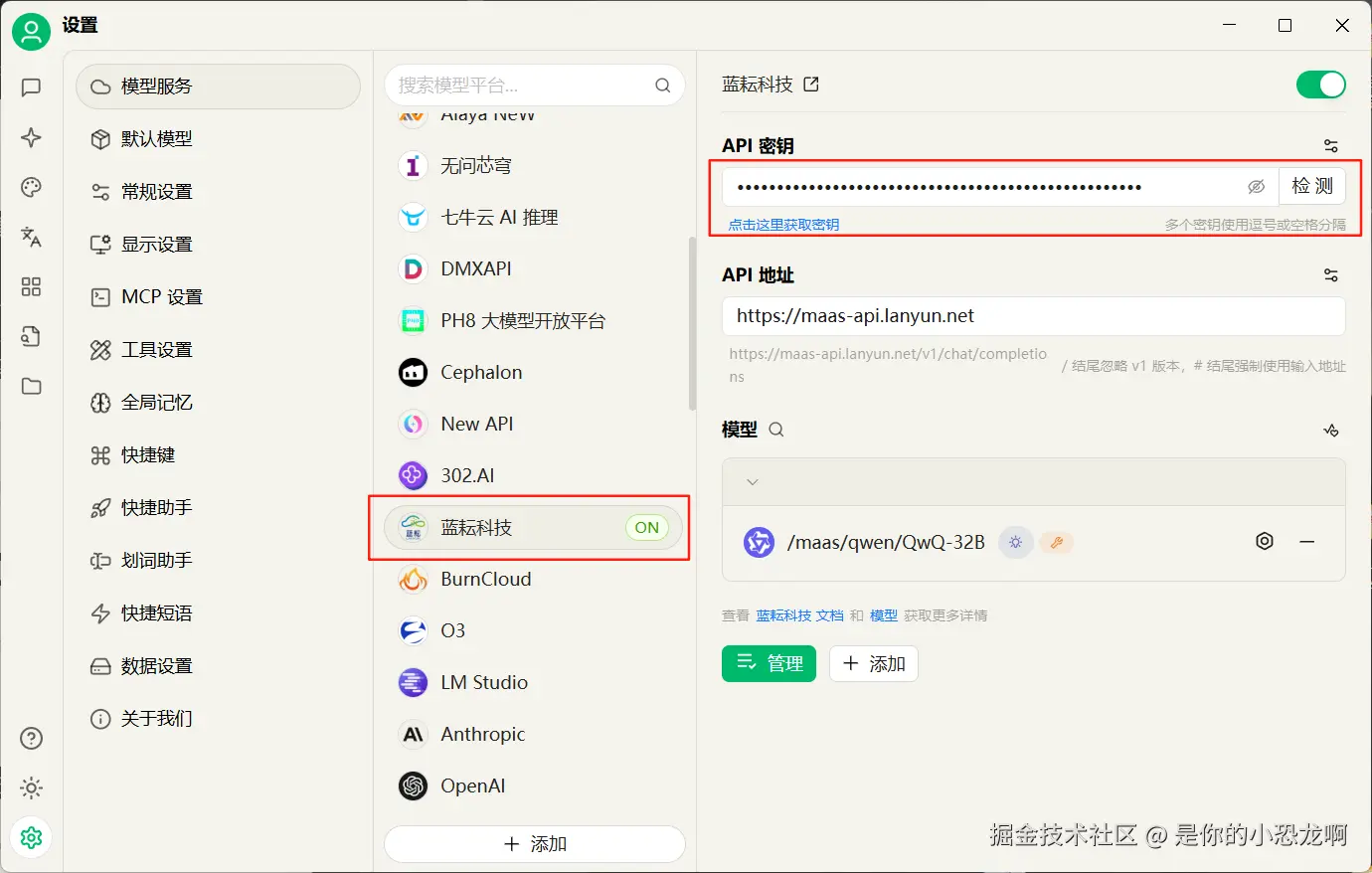The height and width of the screenshot is (873, 1372).
Task: Open 划词助手 menu item
Action: [218, 561]
